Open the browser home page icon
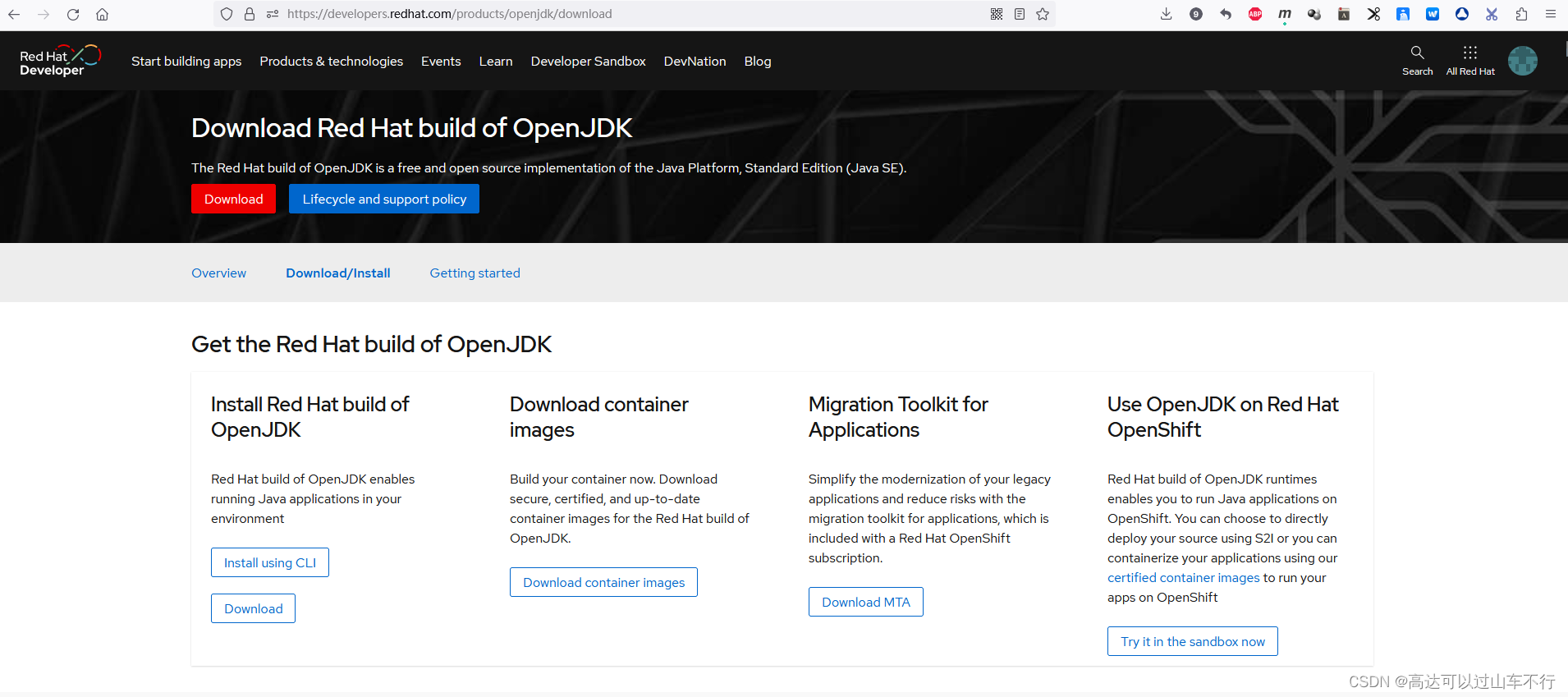1568x697 pixels. [x=103, y=14]
